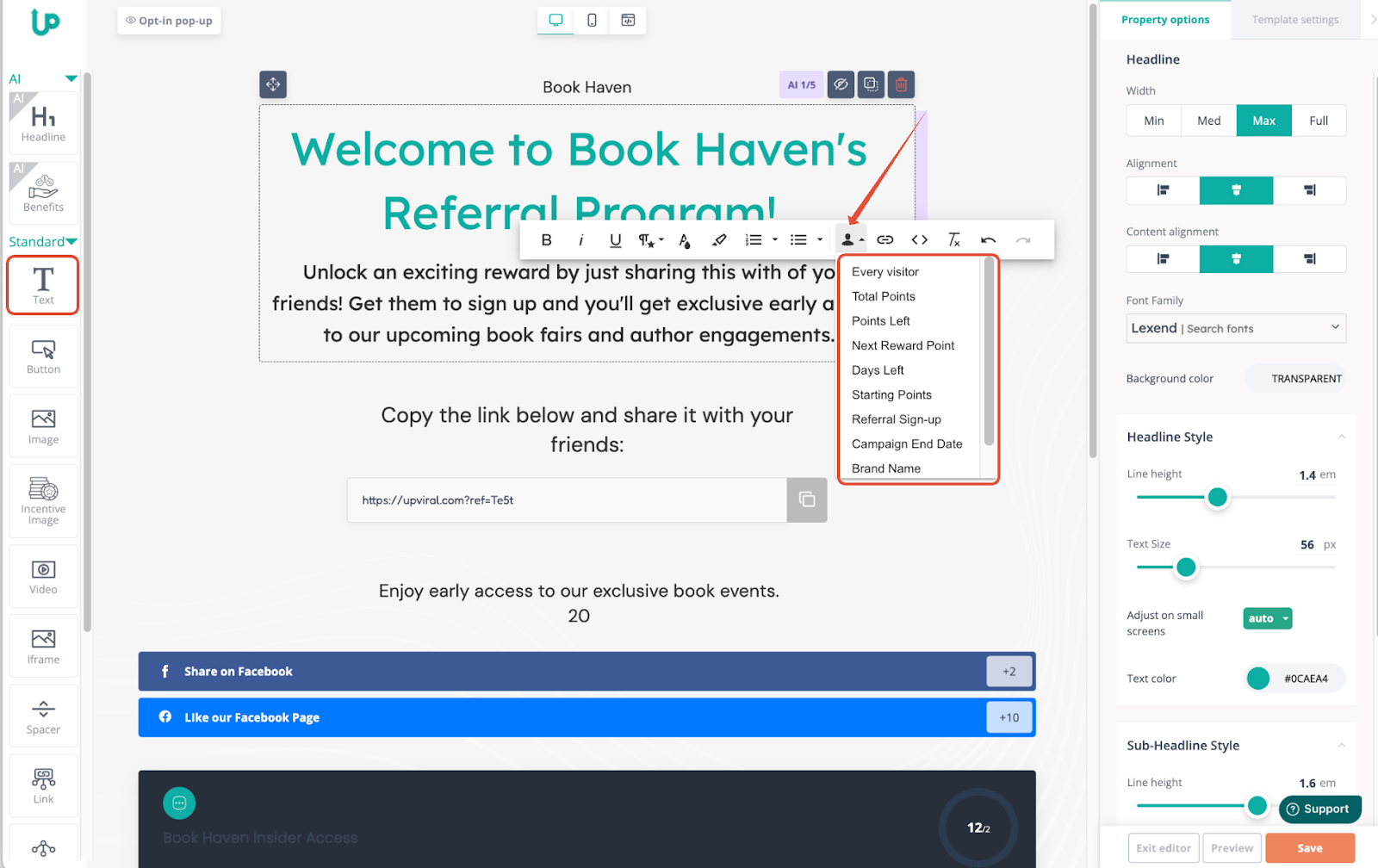Set headline width to Min

(1154, 121)
